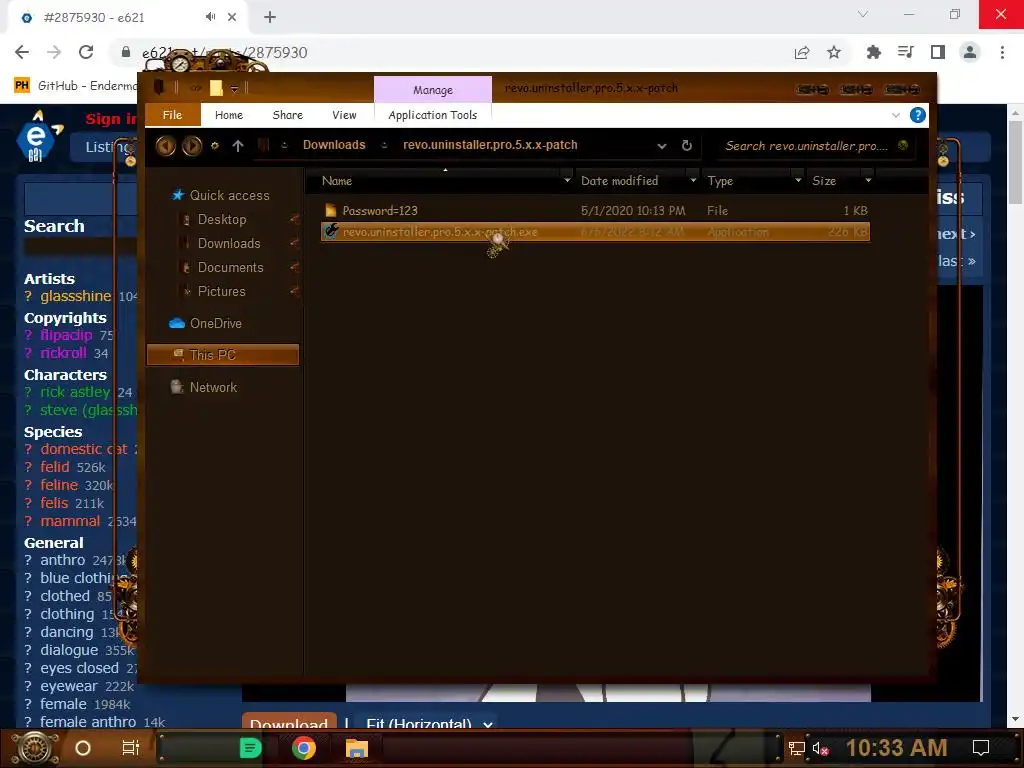Open Name column filter dropdown
Viewport: 1024px width, 768px height.
click(x=567, y=180)
